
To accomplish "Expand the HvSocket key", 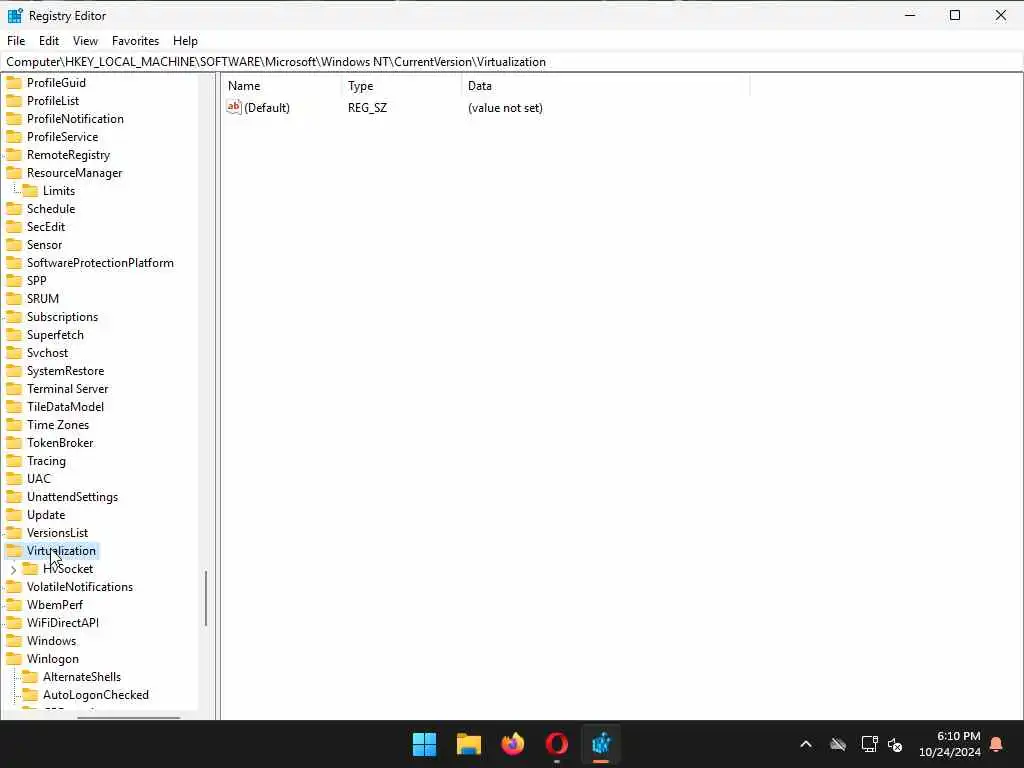I will point(14,569).
